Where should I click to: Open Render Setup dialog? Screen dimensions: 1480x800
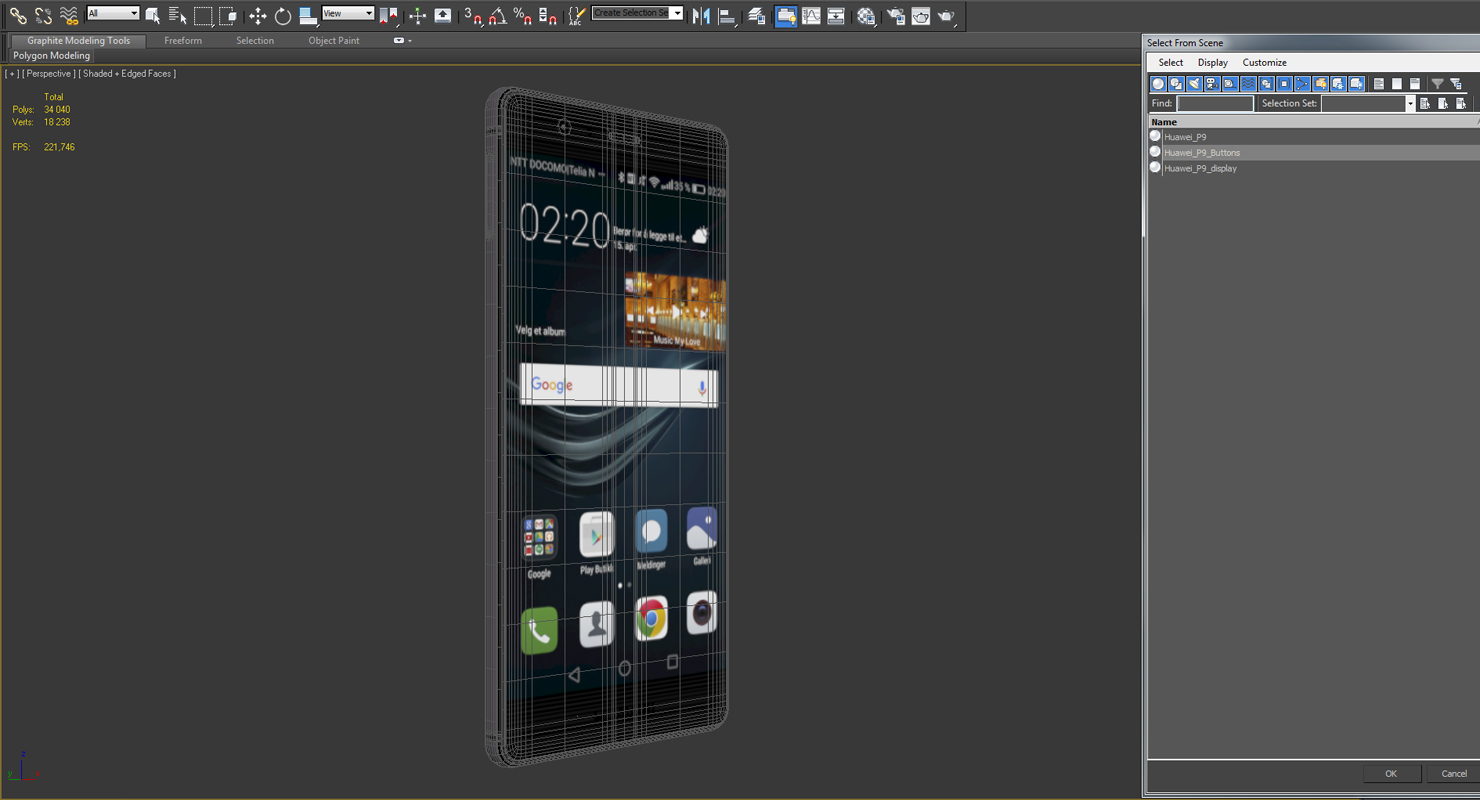pyautogui.click(x=896, y=15)
